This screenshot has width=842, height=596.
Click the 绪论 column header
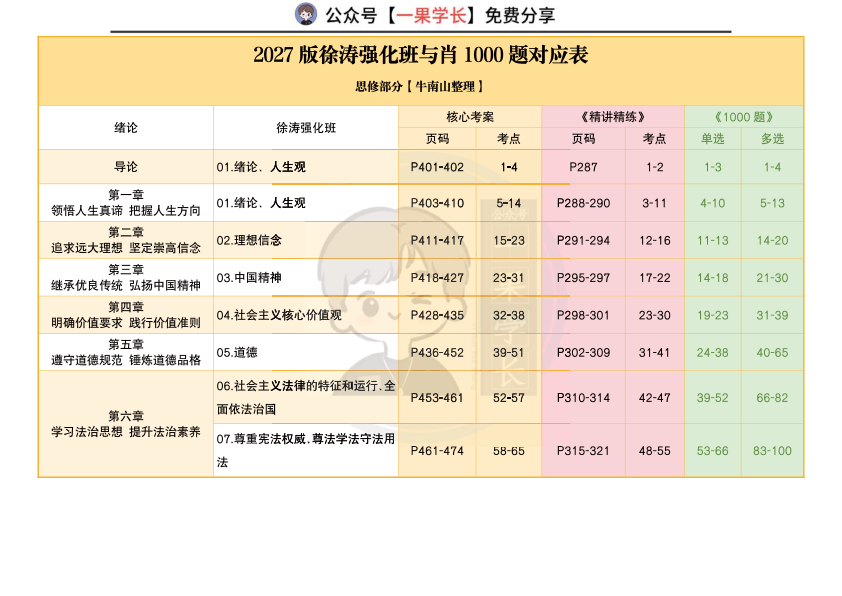(126, 128)
